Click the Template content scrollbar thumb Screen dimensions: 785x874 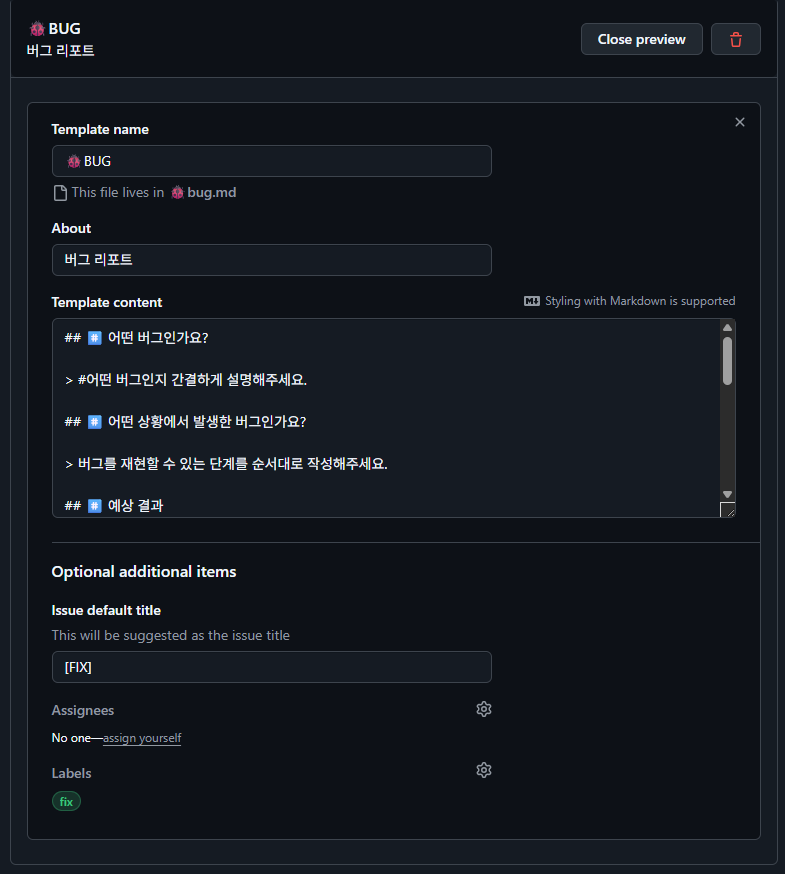click(727, 360)
